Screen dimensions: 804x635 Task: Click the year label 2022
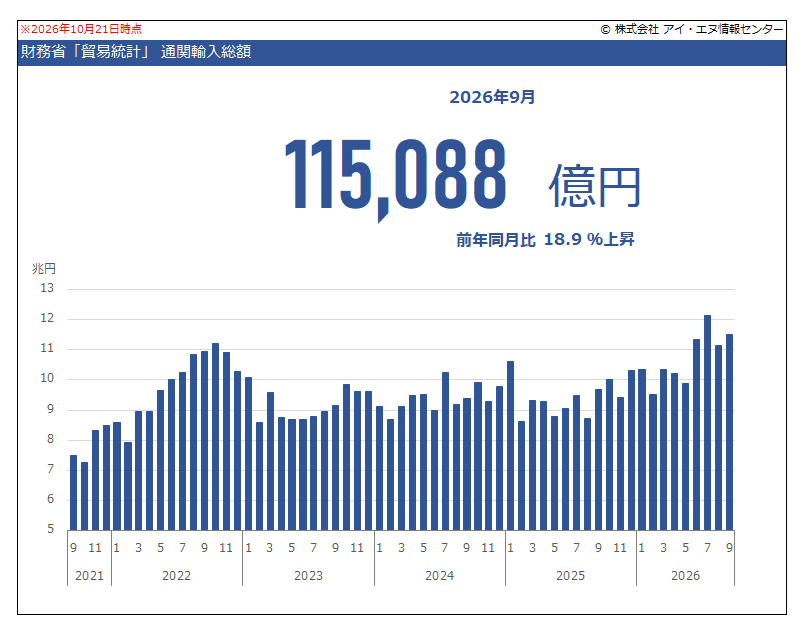click(176, 576)
